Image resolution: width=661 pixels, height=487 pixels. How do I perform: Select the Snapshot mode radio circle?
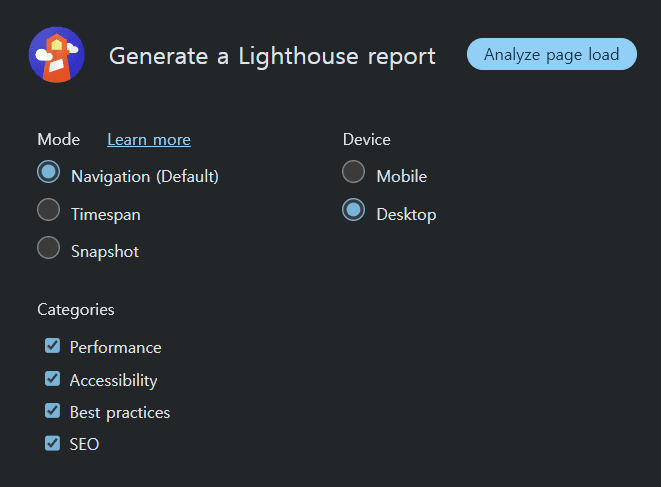tap(49, 248)
